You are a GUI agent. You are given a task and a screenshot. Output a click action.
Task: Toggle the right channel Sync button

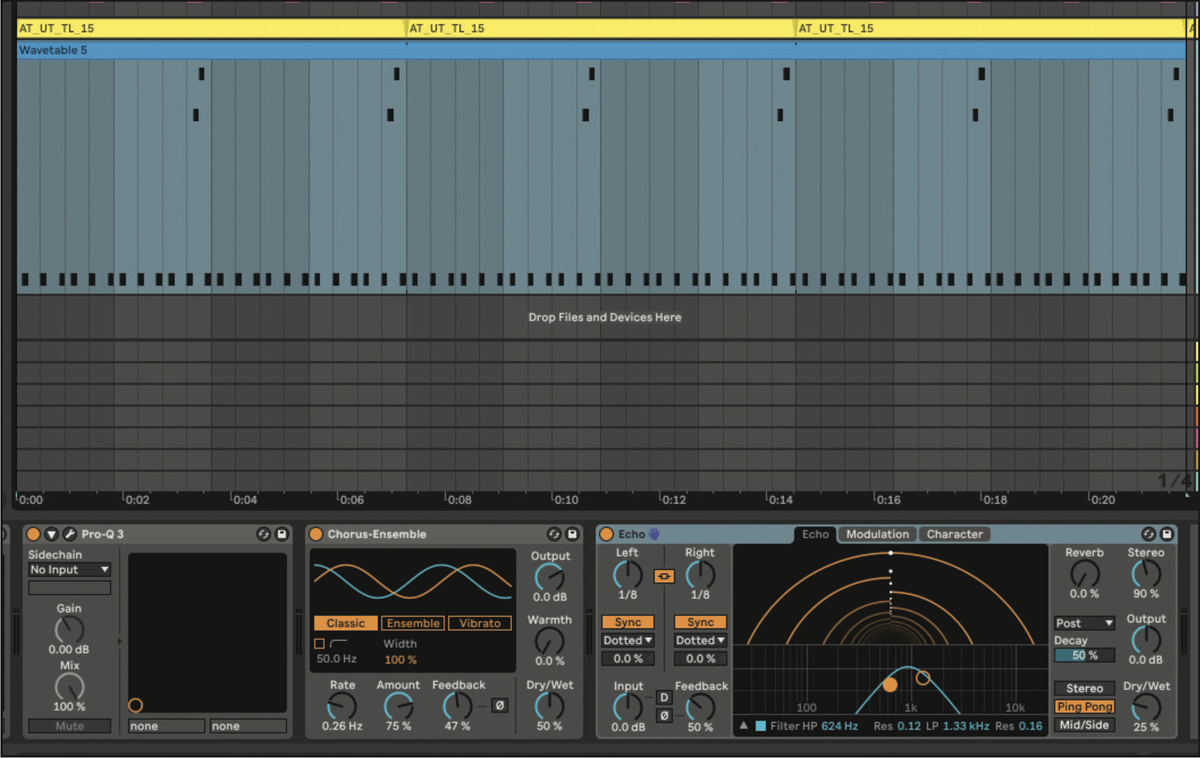point(700,622)
